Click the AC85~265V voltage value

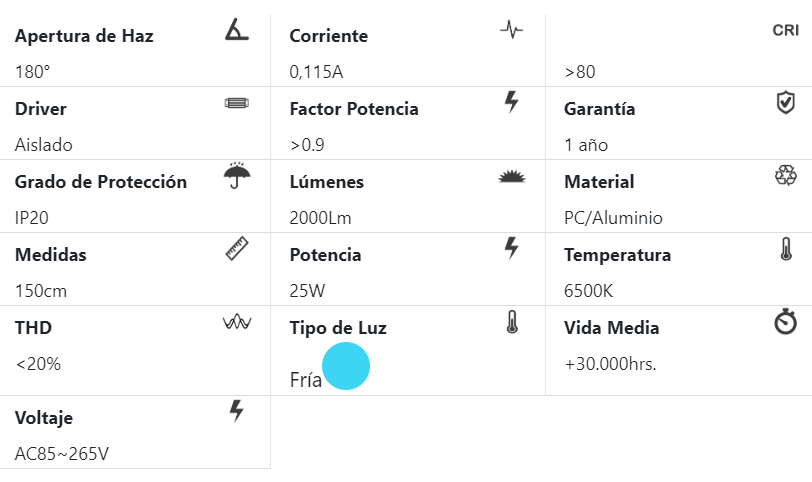pos(62,454)
